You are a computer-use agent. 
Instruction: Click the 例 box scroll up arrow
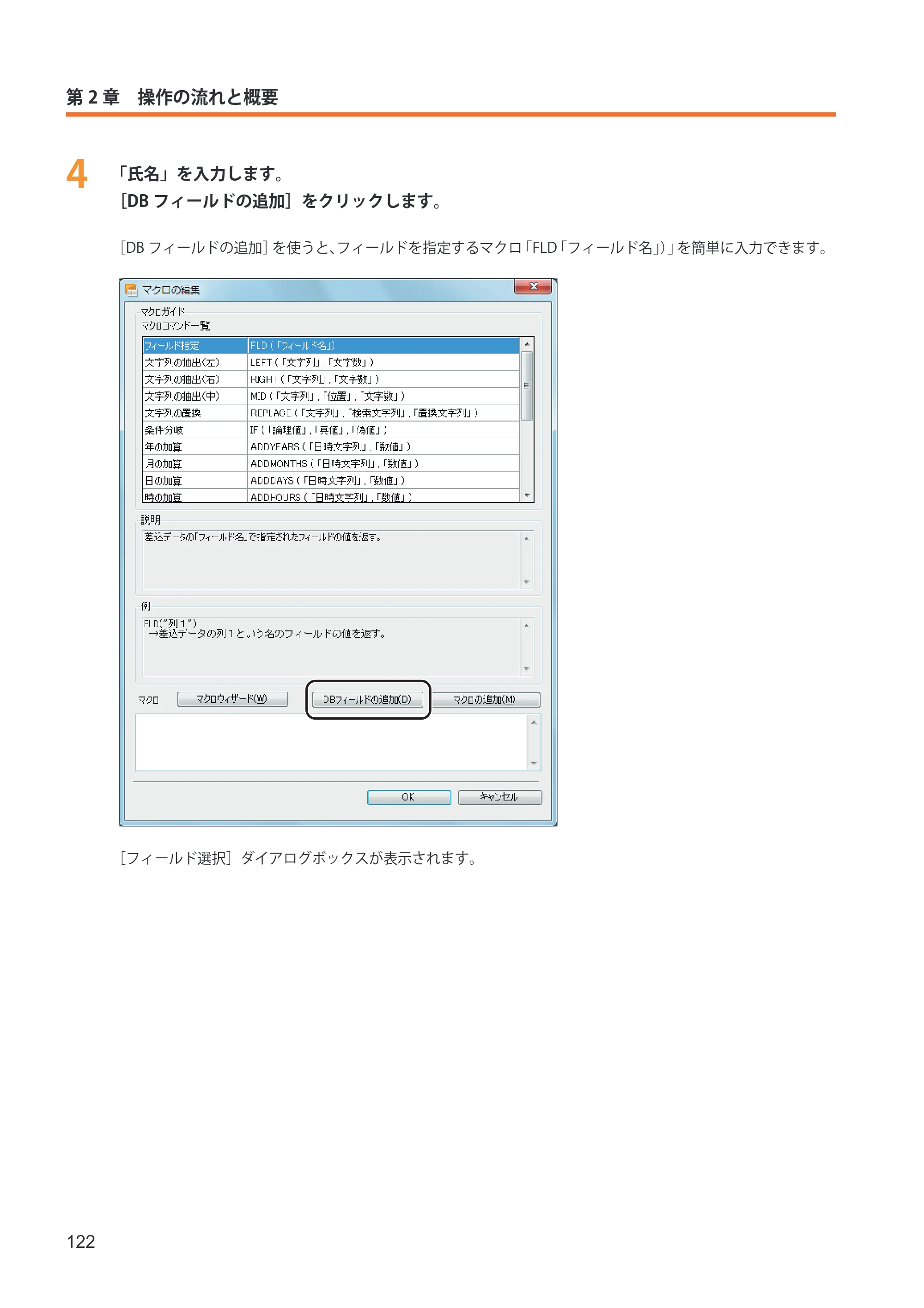[527, 625]
